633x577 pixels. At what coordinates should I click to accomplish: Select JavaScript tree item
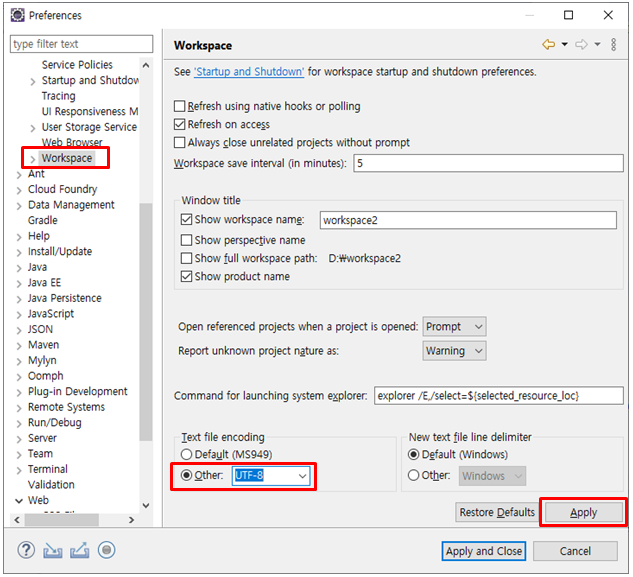[51, 314]
